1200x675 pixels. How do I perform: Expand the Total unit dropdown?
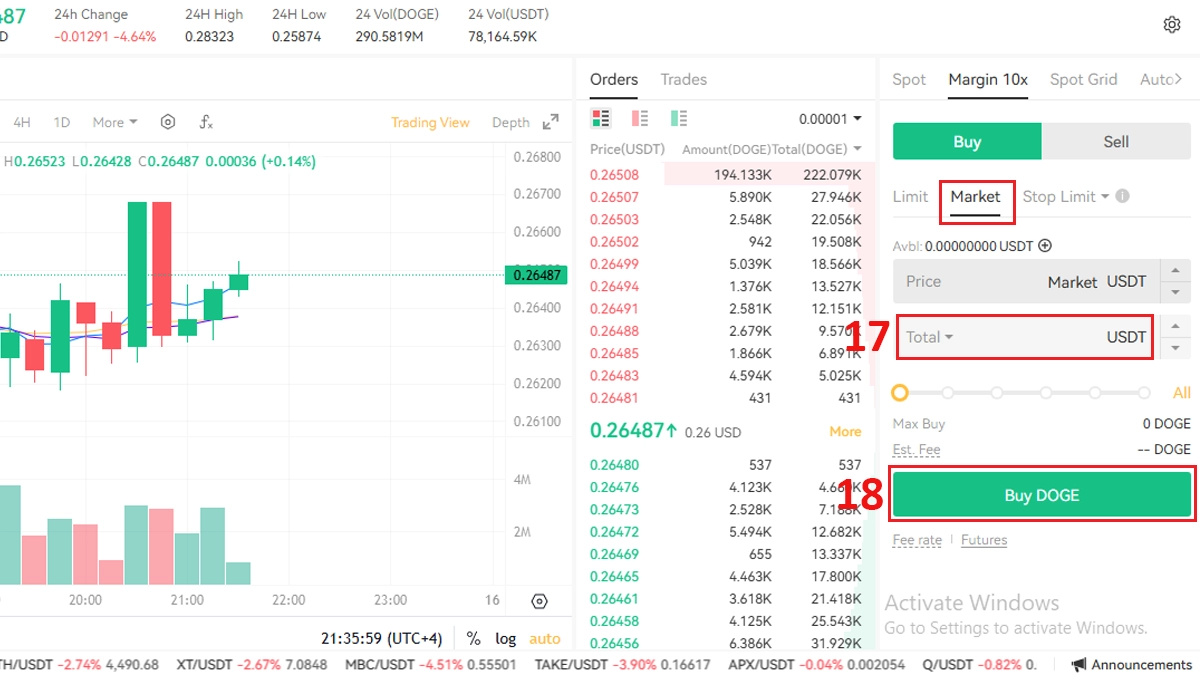tap(929, 337)
